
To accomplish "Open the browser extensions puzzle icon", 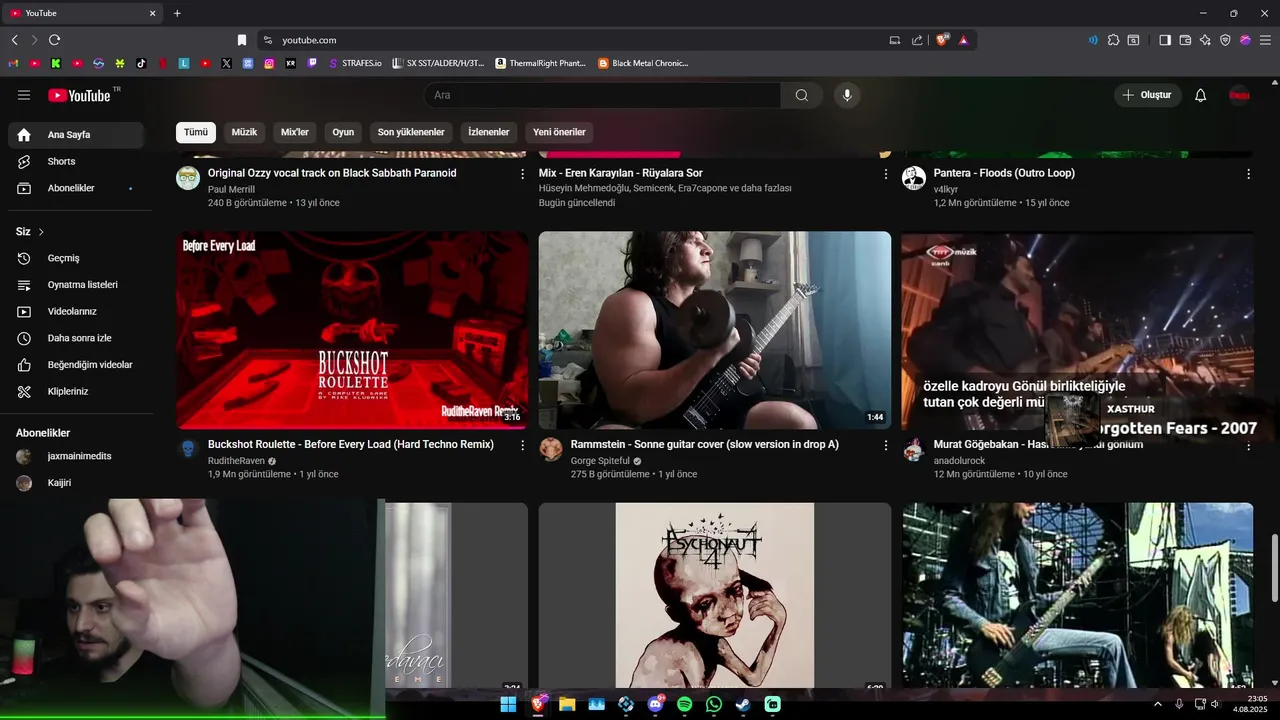I will pyautogui.click(x=1113, y=40).
